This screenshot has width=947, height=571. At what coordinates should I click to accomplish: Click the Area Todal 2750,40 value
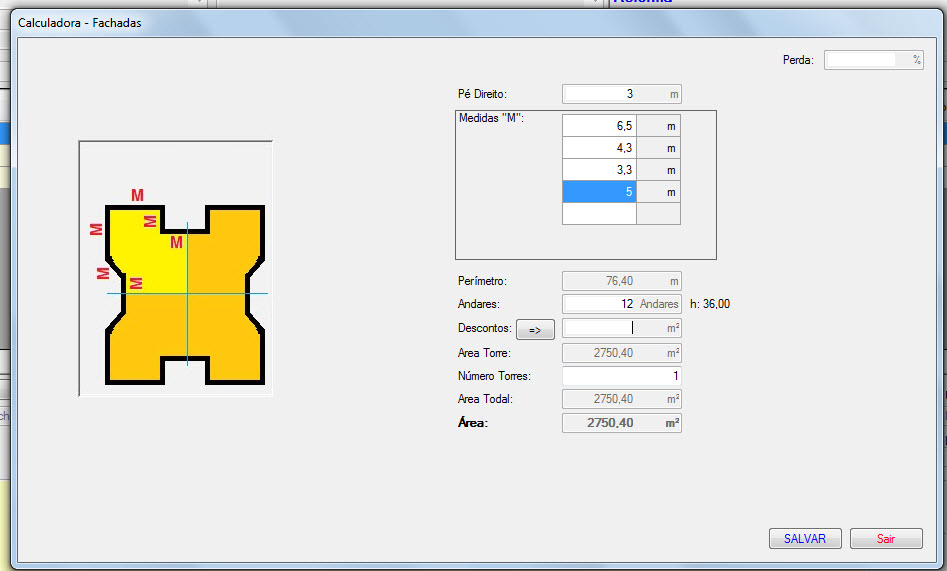pos(621,399)
